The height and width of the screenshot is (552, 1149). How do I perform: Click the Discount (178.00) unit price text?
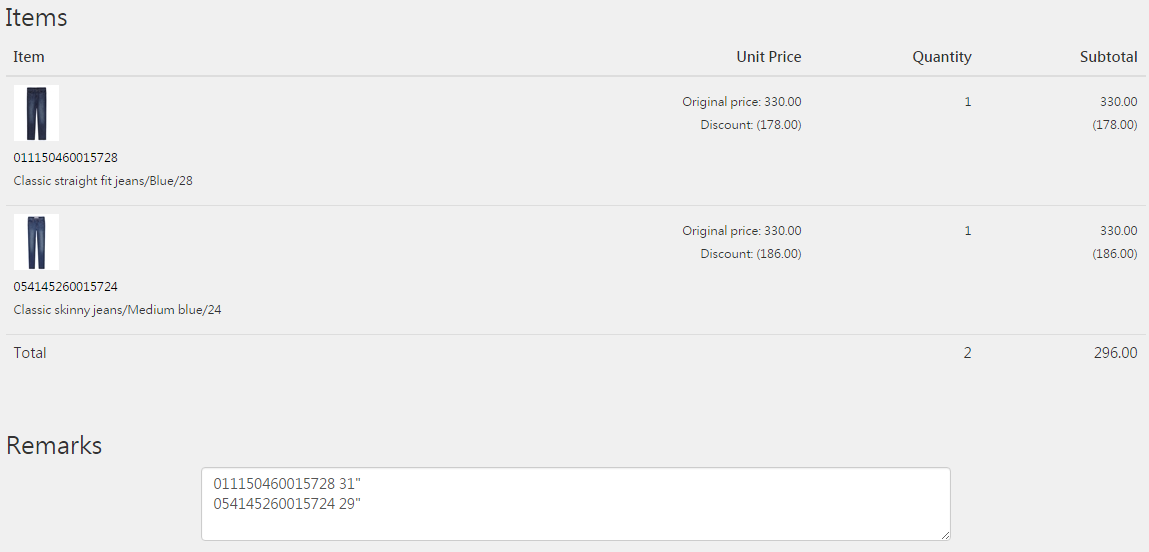(750, 125)
